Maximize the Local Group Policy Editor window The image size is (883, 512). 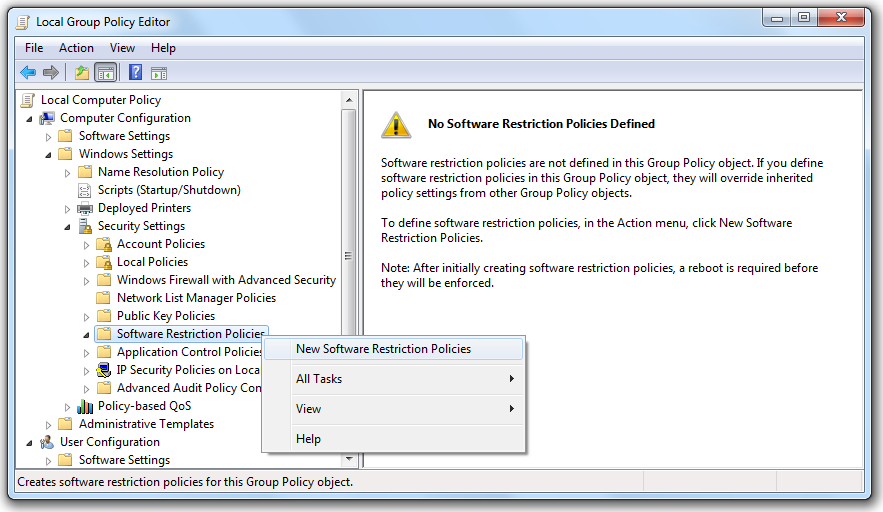click(x=804, y=18)
